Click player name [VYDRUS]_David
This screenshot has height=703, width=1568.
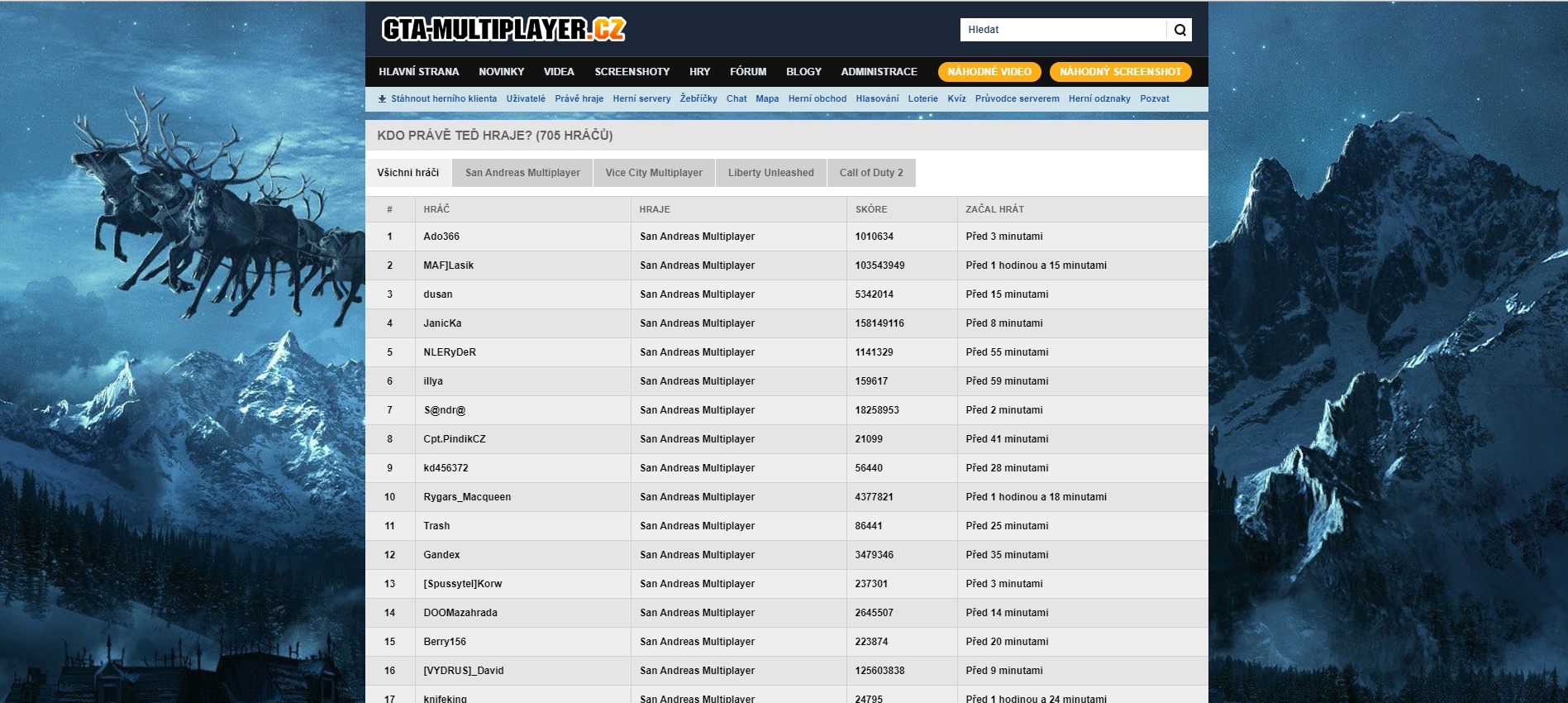click(x=464, y=671)
